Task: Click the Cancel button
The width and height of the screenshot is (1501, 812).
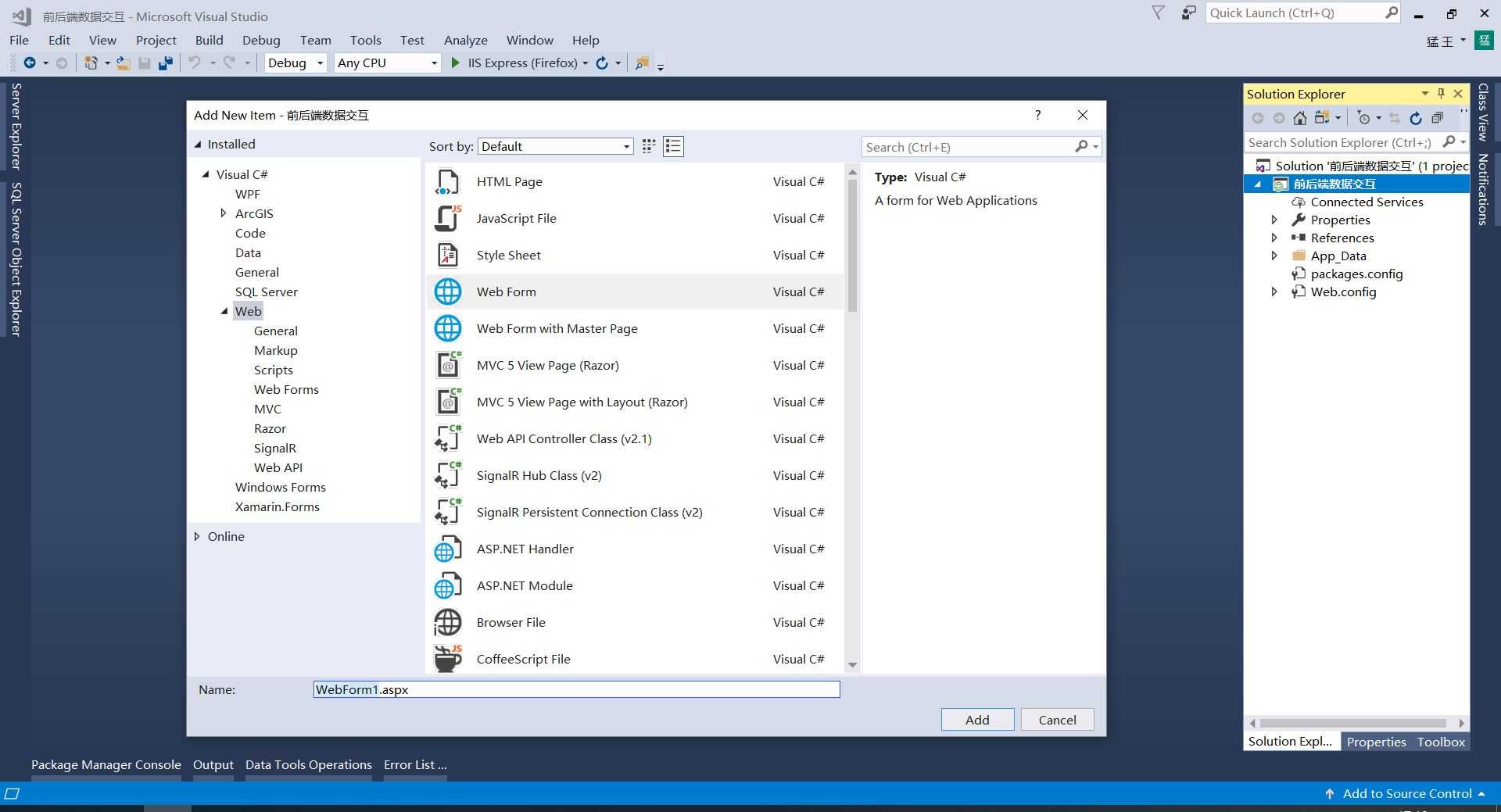Action: click(1057, 720)
